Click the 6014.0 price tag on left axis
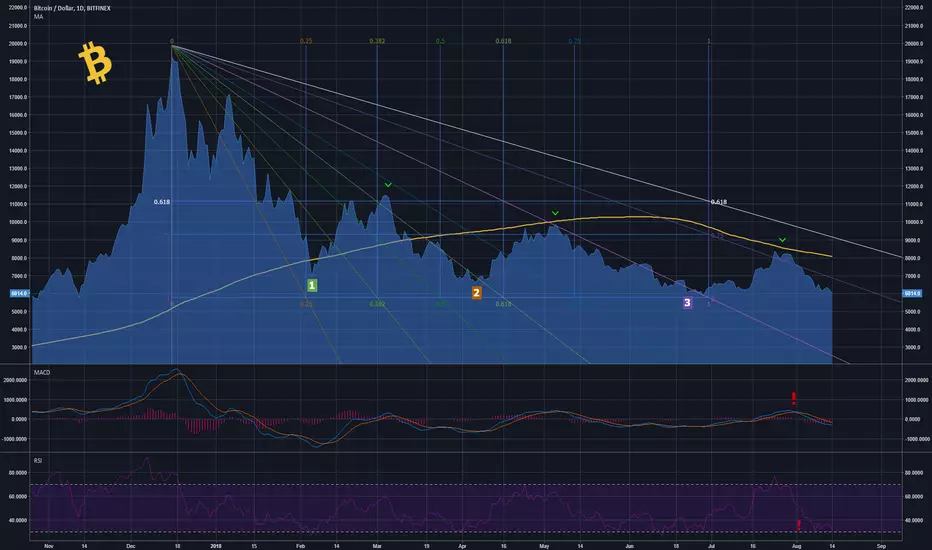 [19, 293]
